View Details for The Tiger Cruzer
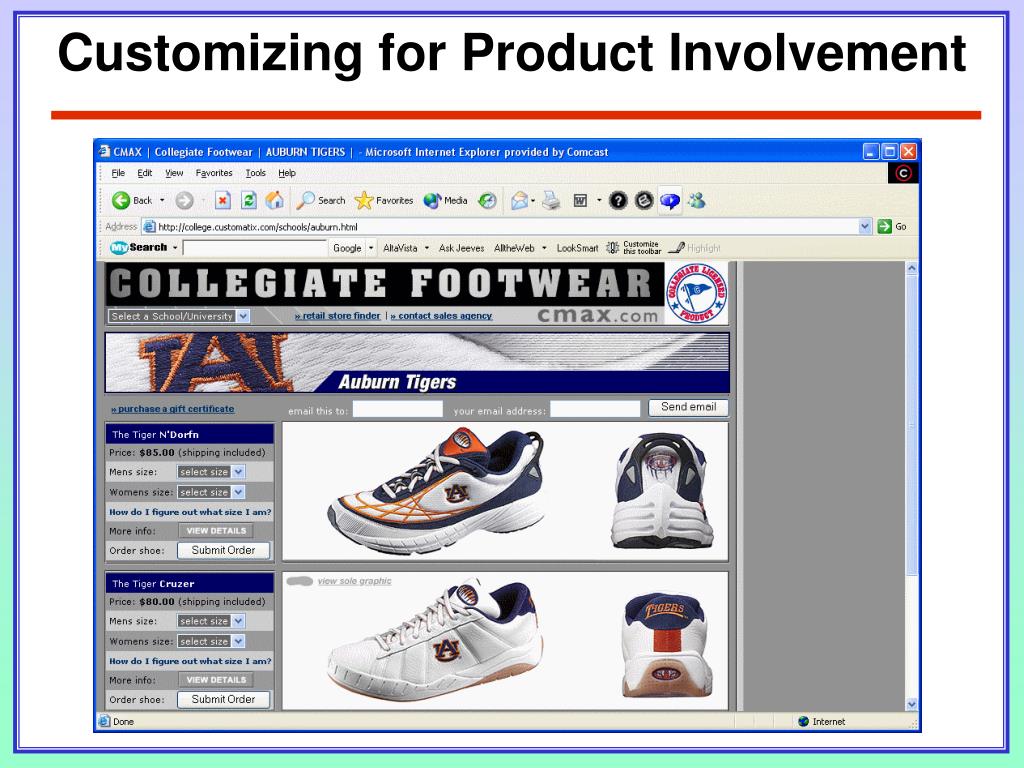Screen dimensions: 1024x768 click(216, 680)
